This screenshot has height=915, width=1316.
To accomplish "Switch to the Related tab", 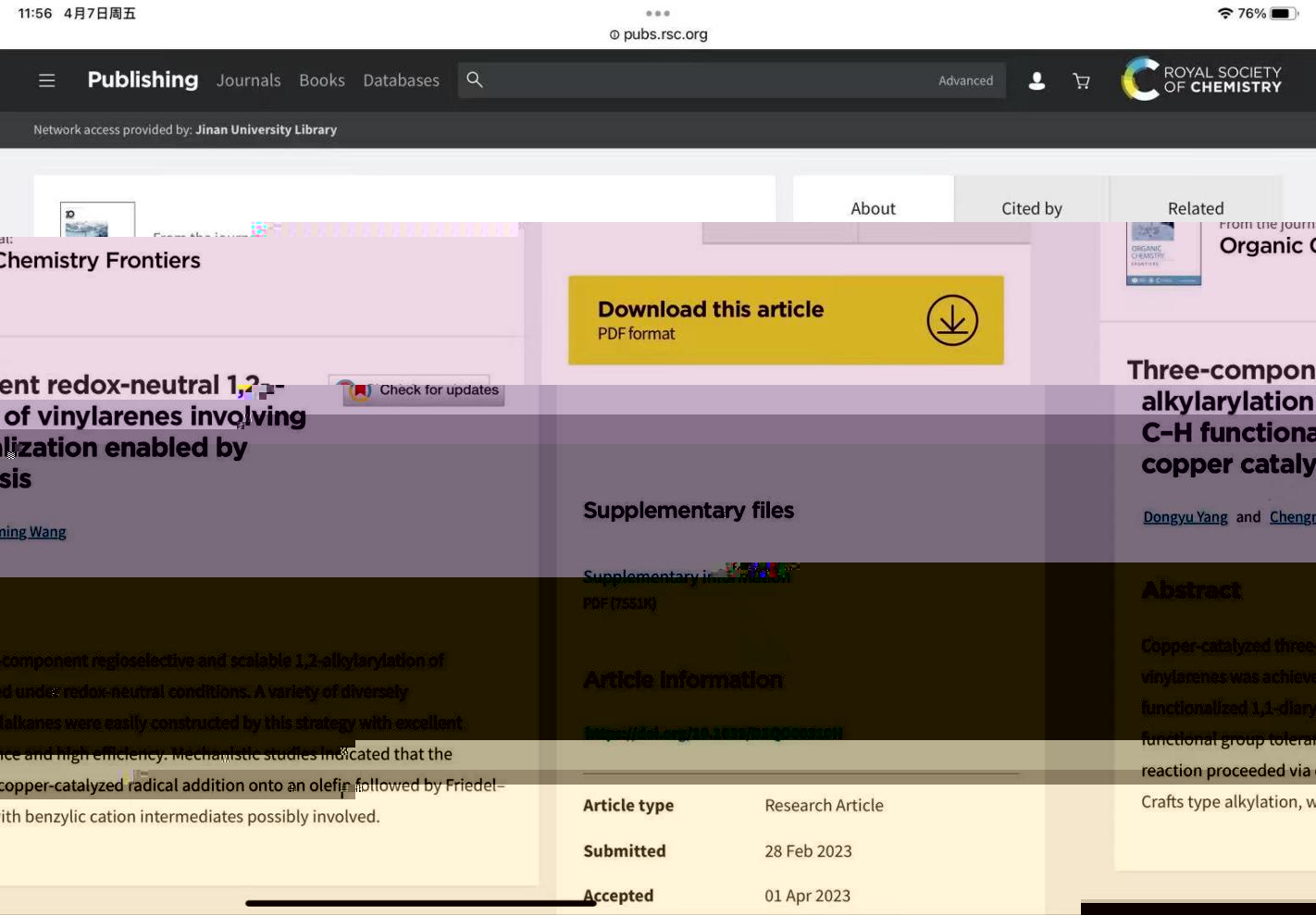I will coord(1195,208).
